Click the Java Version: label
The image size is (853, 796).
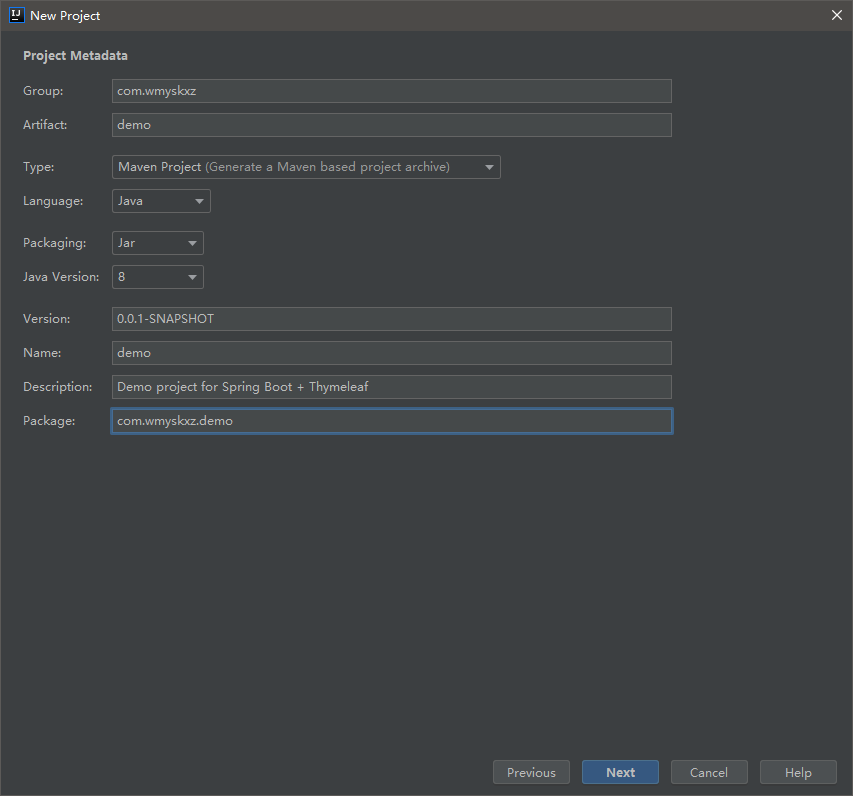click(61, 277)
